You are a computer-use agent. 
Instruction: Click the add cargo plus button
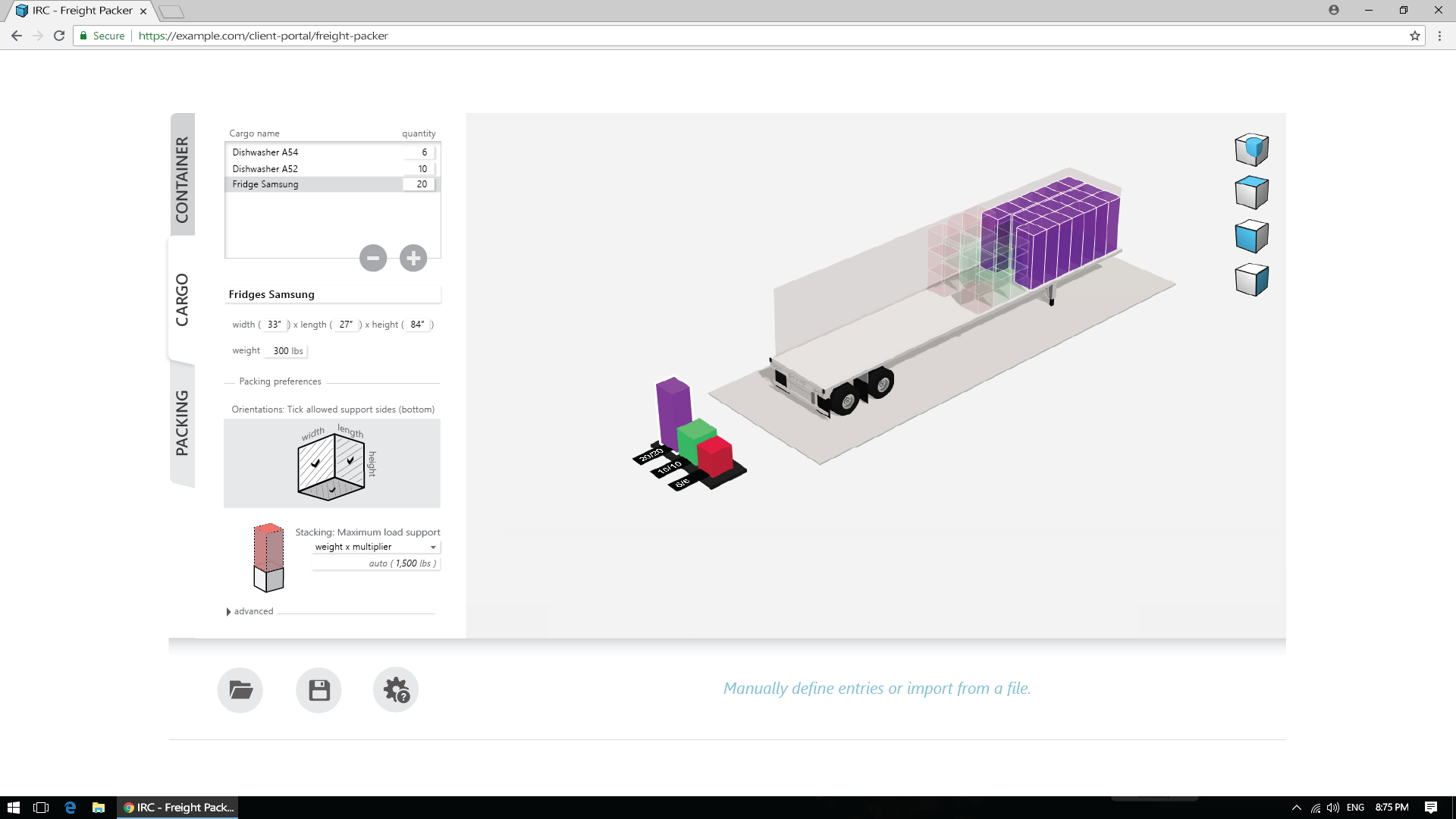(x=413, y=258)
